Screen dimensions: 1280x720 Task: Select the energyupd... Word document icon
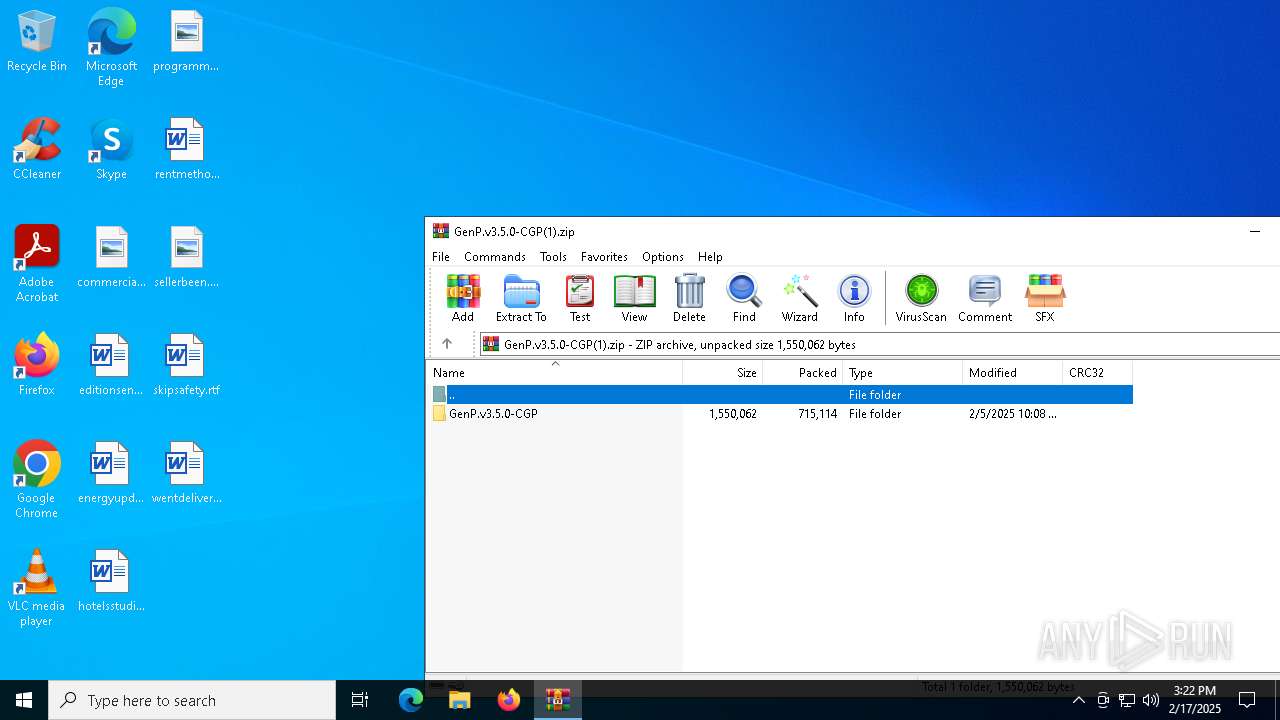pos(111,473)
